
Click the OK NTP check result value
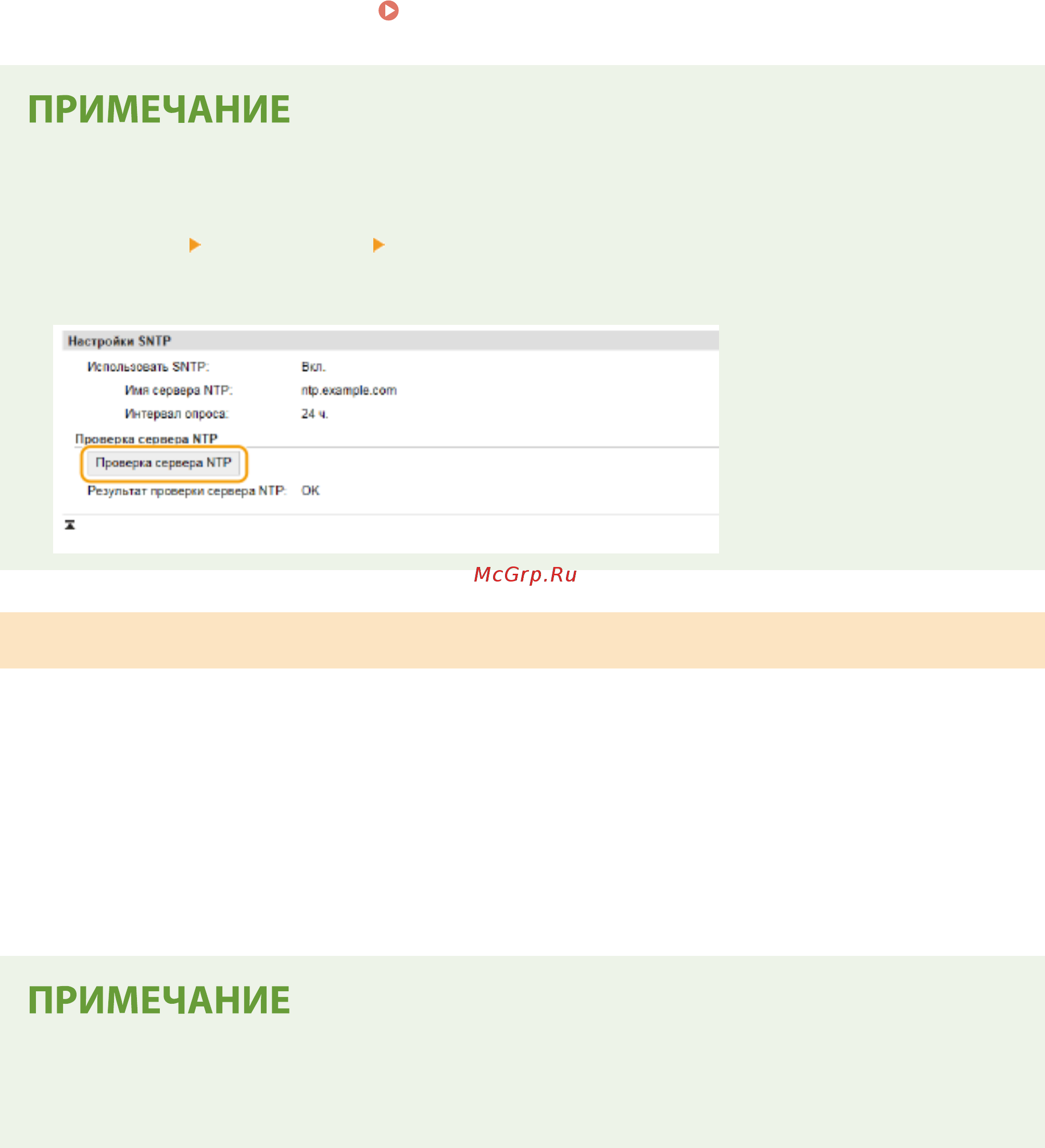click(310, 490)
